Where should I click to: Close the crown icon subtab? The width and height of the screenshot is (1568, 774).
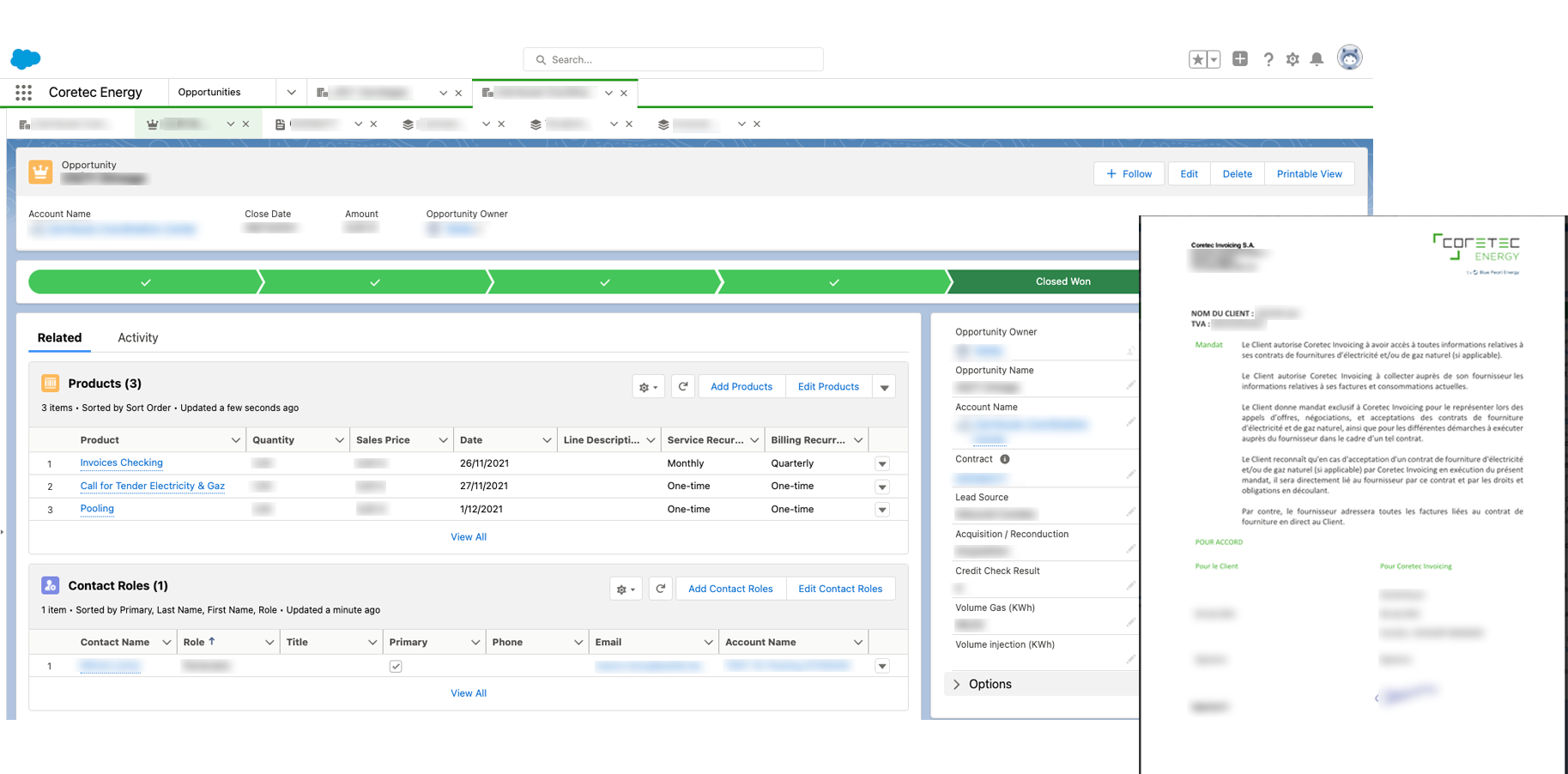click(245, 124)
